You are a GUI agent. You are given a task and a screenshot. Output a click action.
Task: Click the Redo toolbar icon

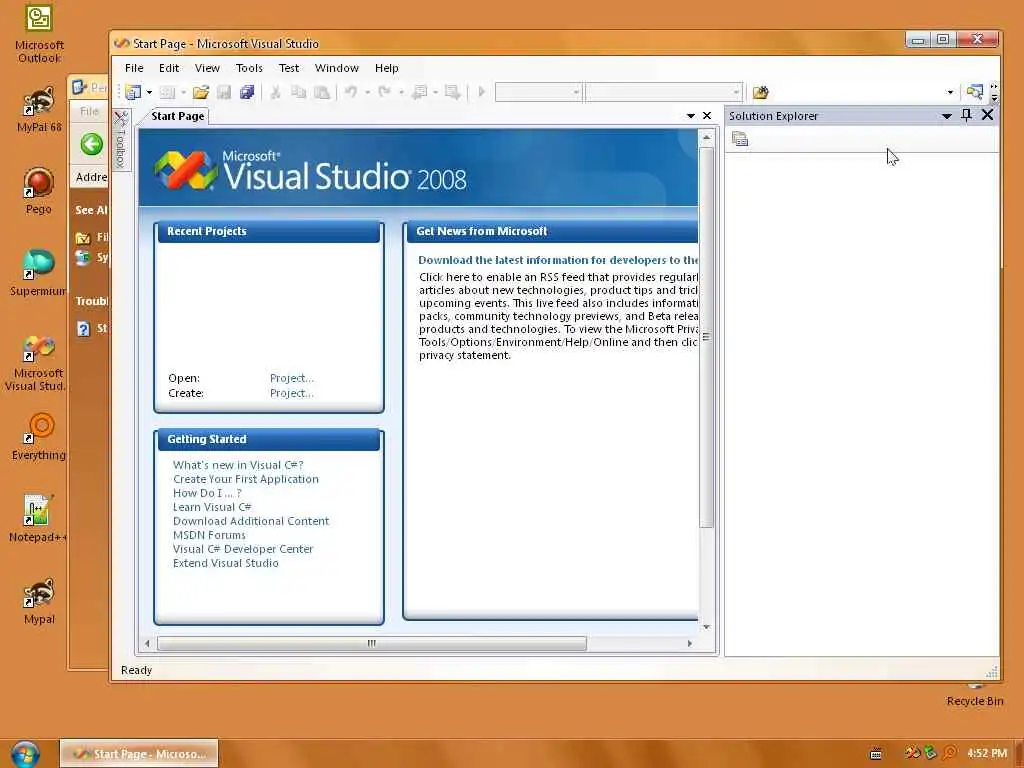[x=385, y=92]
